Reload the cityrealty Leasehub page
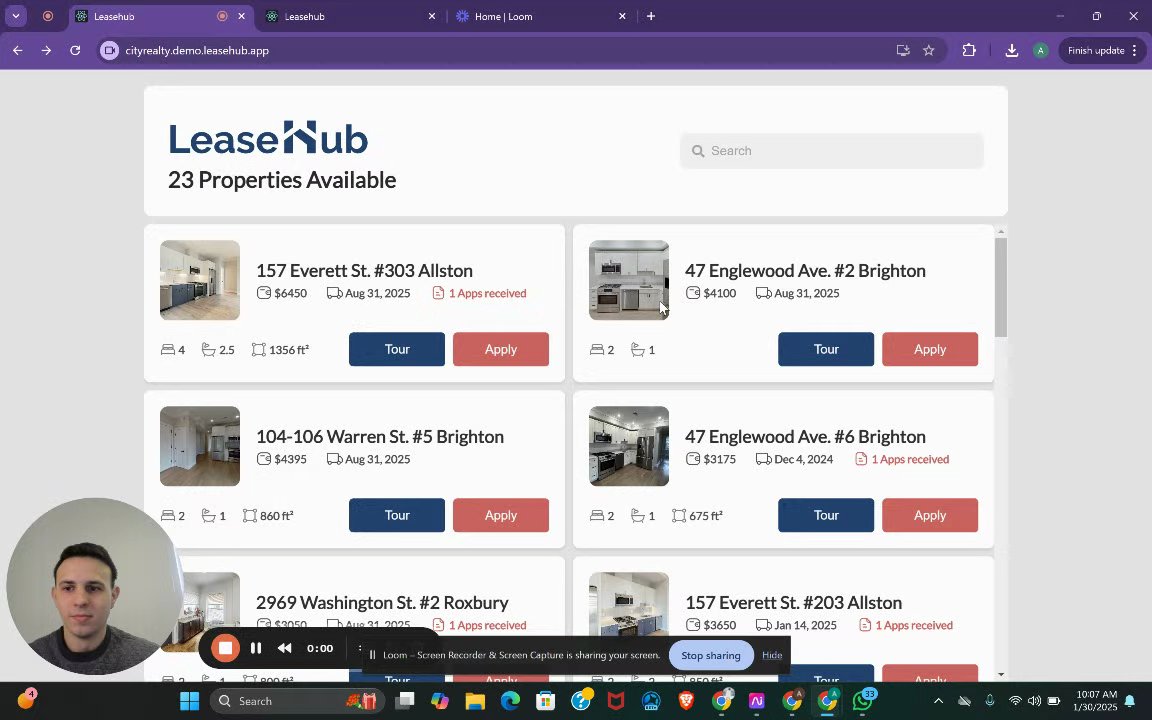 (x=75, y=51)
